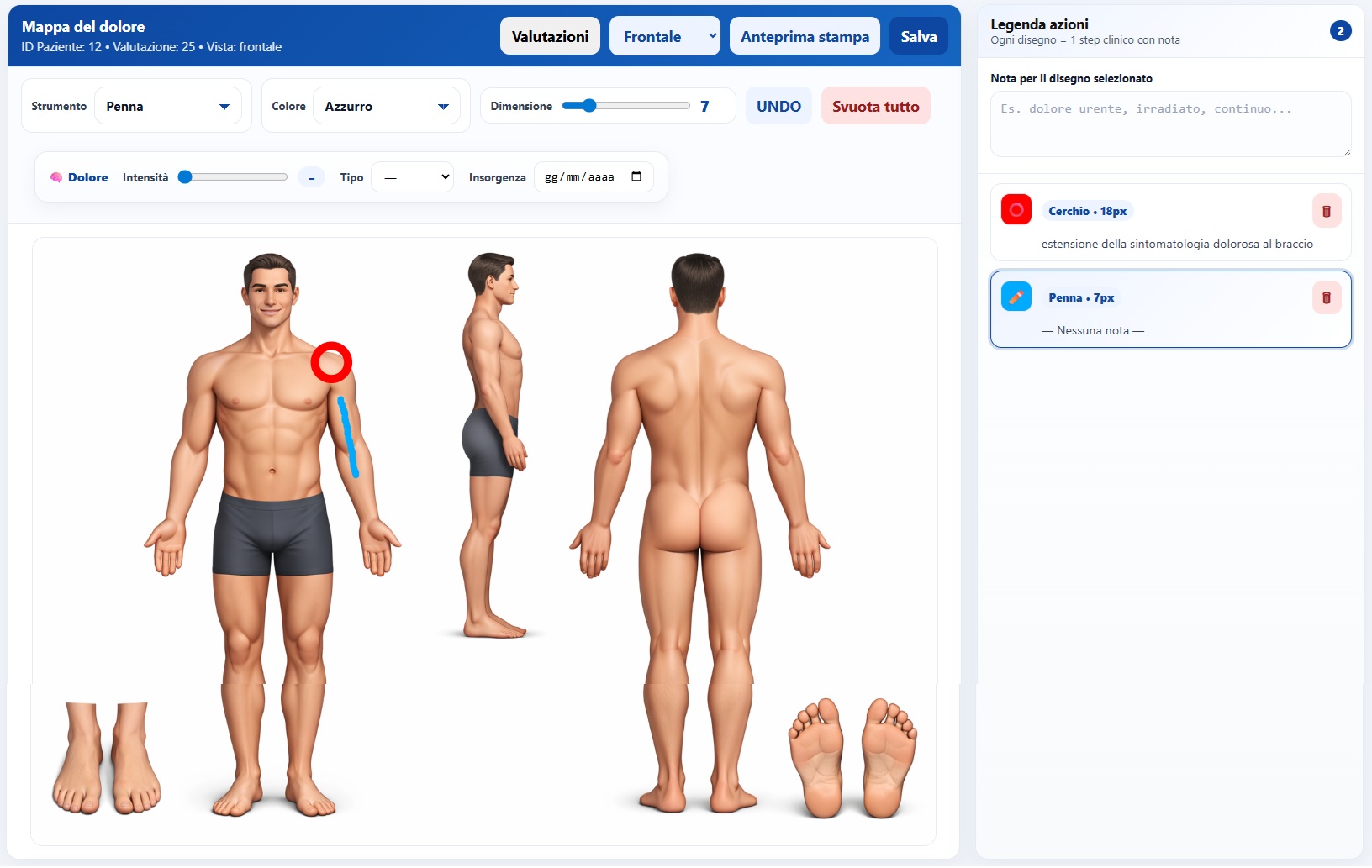Open Anteprima stampa
This screenshot has height=868, width=1372.
pos(804,35)
